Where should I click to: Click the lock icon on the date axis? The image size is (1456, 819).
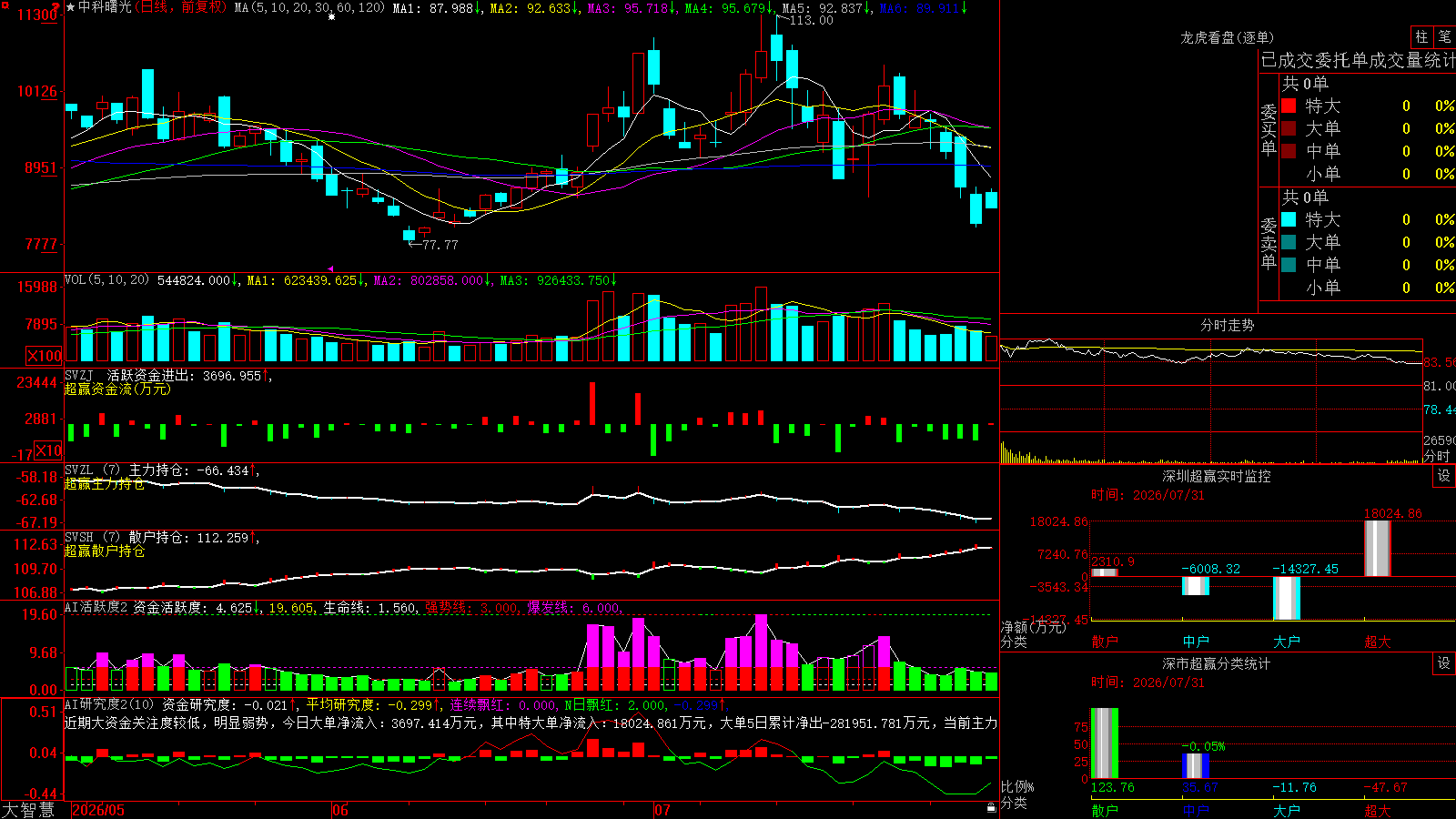[992, 808]
